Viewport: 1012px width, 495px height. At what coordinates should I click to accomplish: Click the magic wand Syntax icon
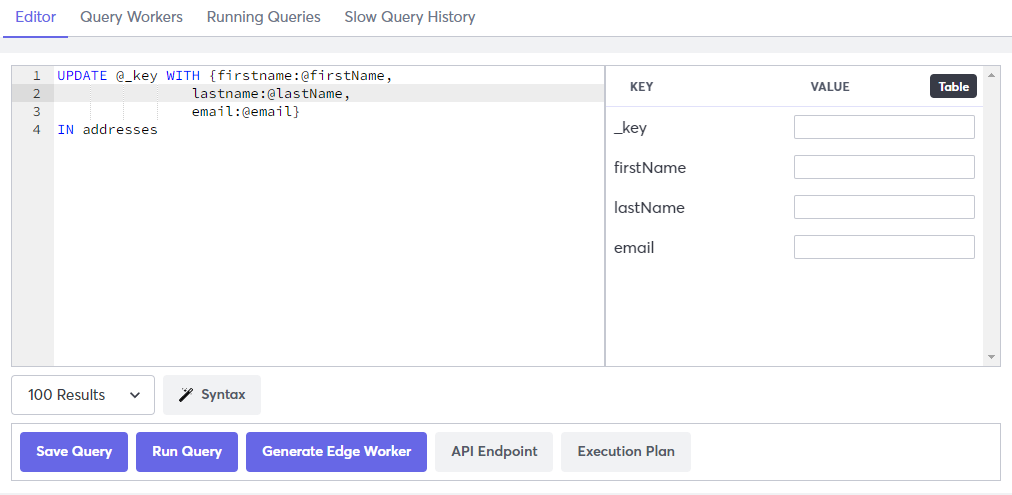click(x=186, y=395)
